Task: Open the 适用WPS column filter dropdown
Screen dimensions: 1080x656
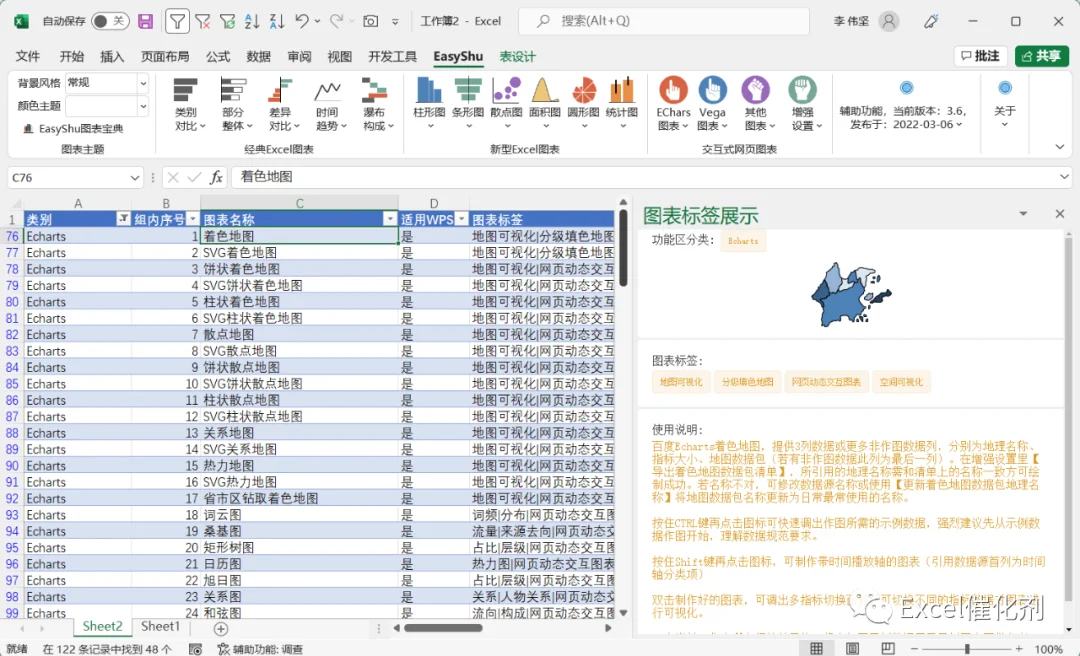Action: tap(461, 219)
